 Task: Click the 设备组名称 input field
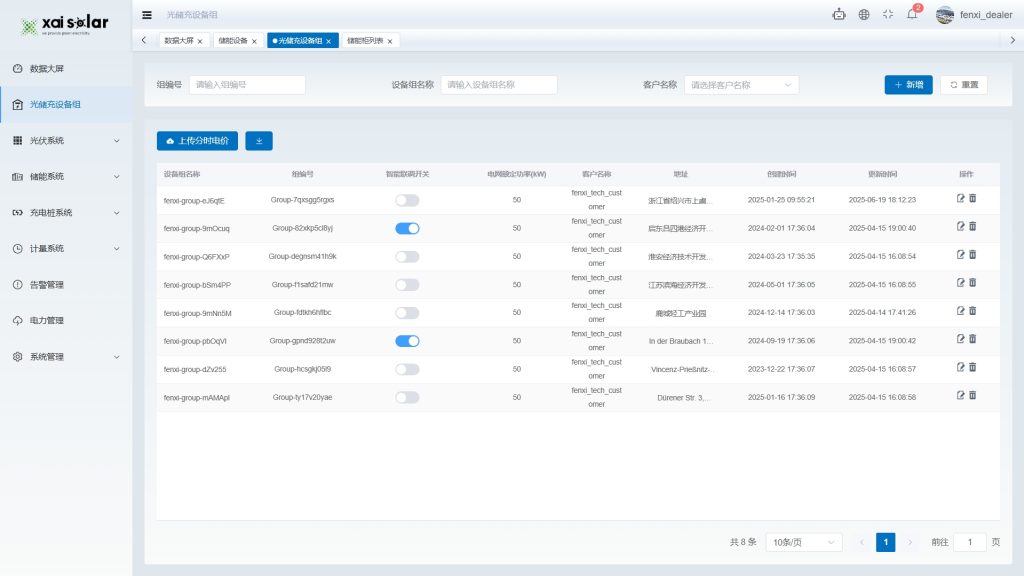(498, 85)
